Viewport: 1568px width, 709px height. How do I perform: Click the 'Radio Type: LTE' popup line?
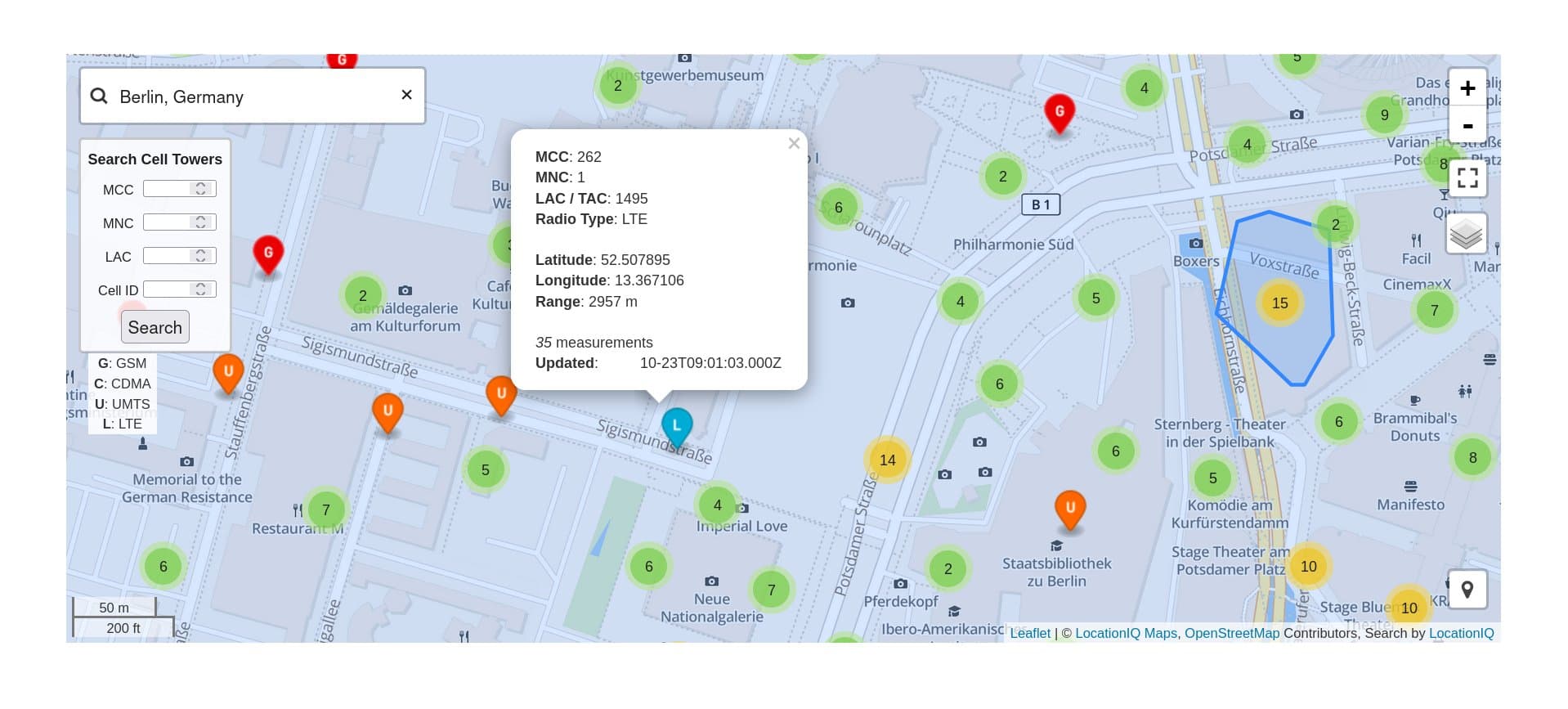click(591, 219)
